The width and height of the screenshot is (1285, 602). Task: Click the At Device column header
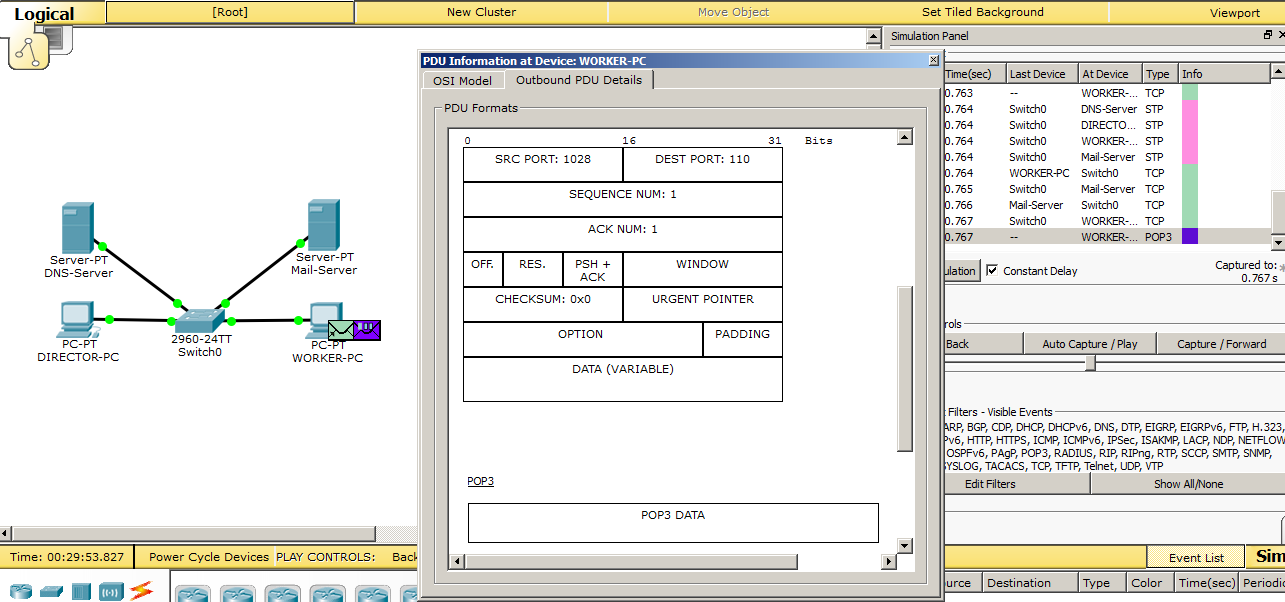pos(1110,74)
